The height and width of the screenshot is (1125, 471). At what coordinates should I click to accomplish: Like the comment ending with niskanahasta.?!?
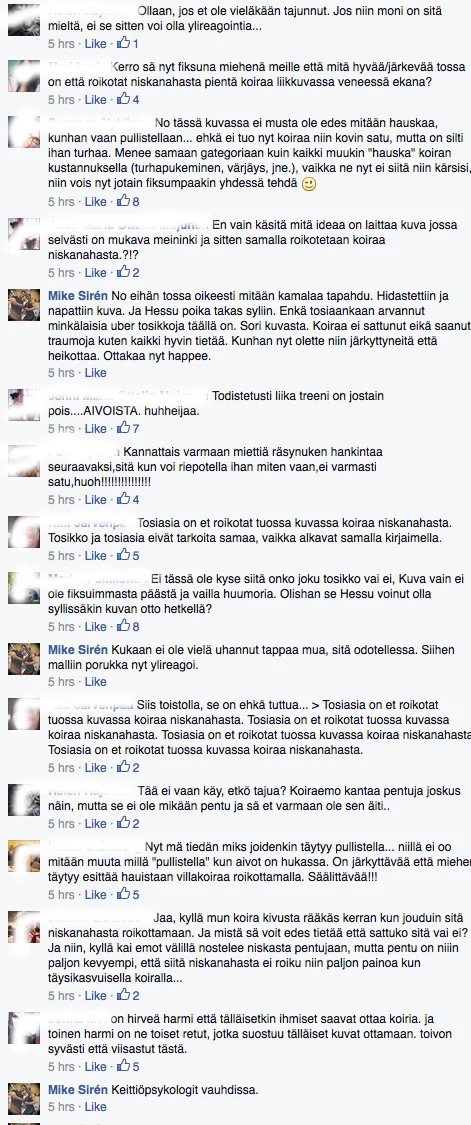(95, 273)
